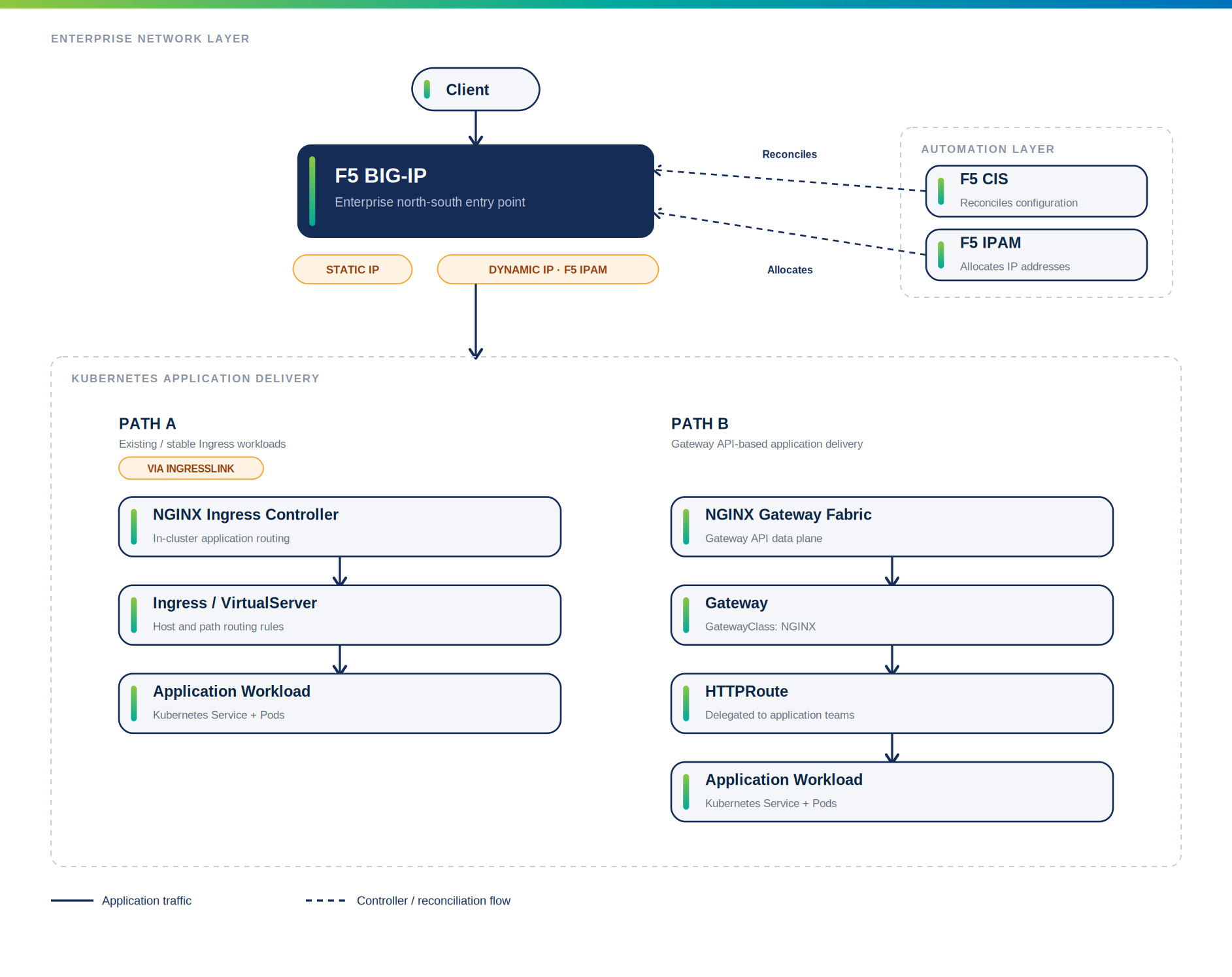Select Path B Application Workload card
Image resolution: width=1232 pixels, height=977 pixels.
(891, 791)
